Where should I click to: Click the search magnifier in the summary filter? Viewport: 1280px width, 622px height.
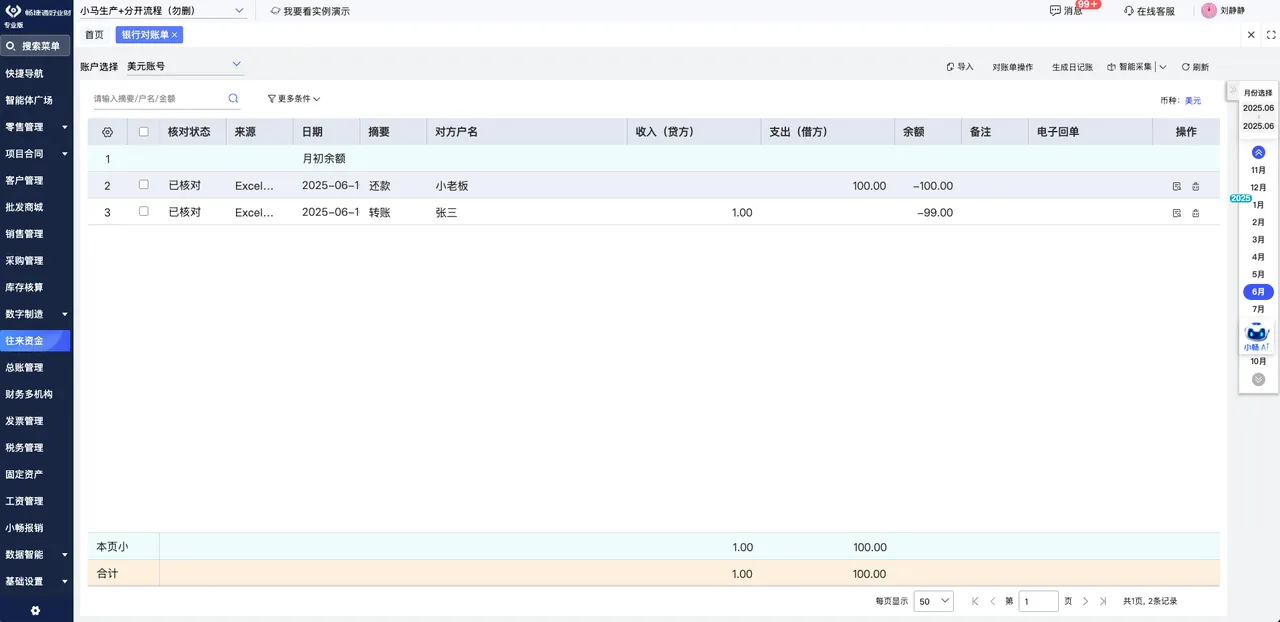(233, 98)
